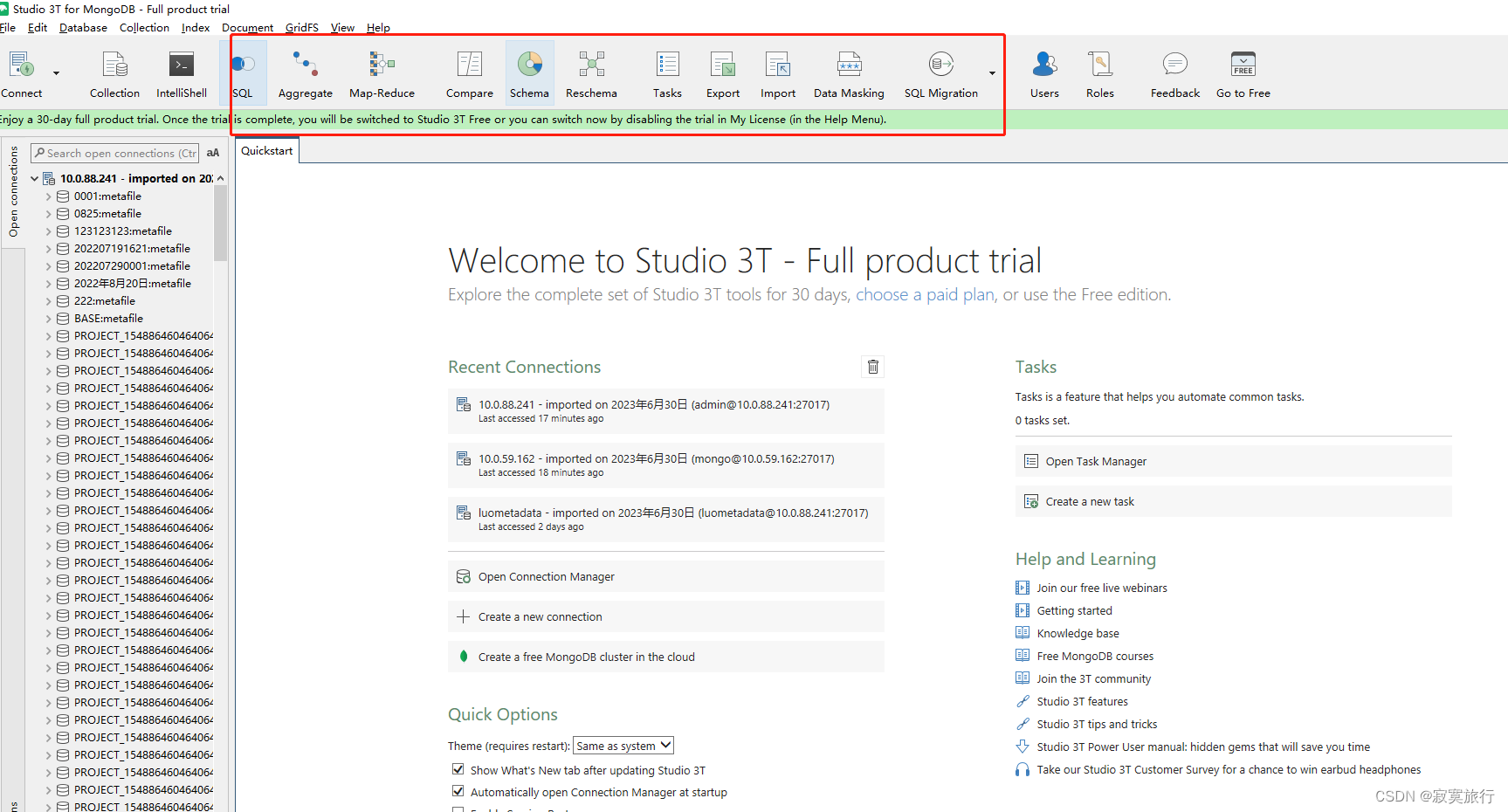Viewport: 1508px width, 812px height.
Task: Click Create a new connection
Action: [666, 616]
